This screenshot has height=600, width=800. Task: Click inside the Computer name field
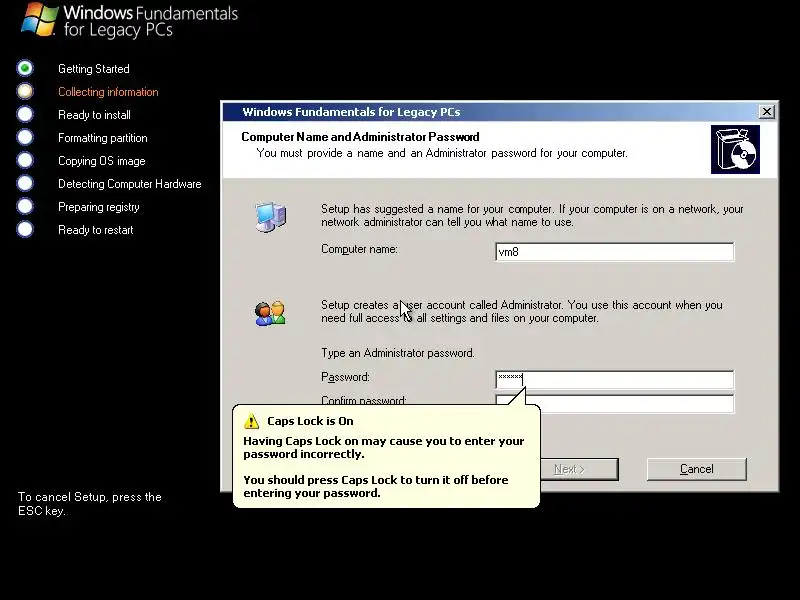(x=614, y=252)
